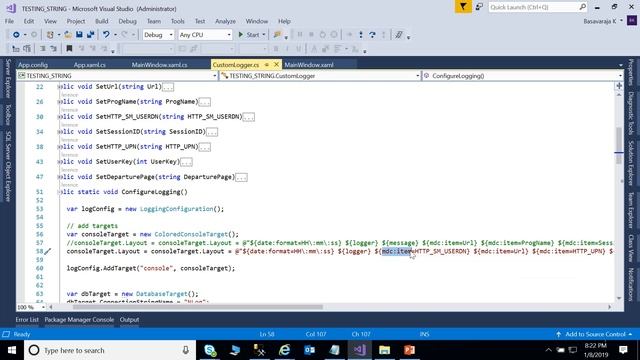This screenshot has height=360, width=640.
Task: Open Outlook from the taskbar
Action: [310, 350]
